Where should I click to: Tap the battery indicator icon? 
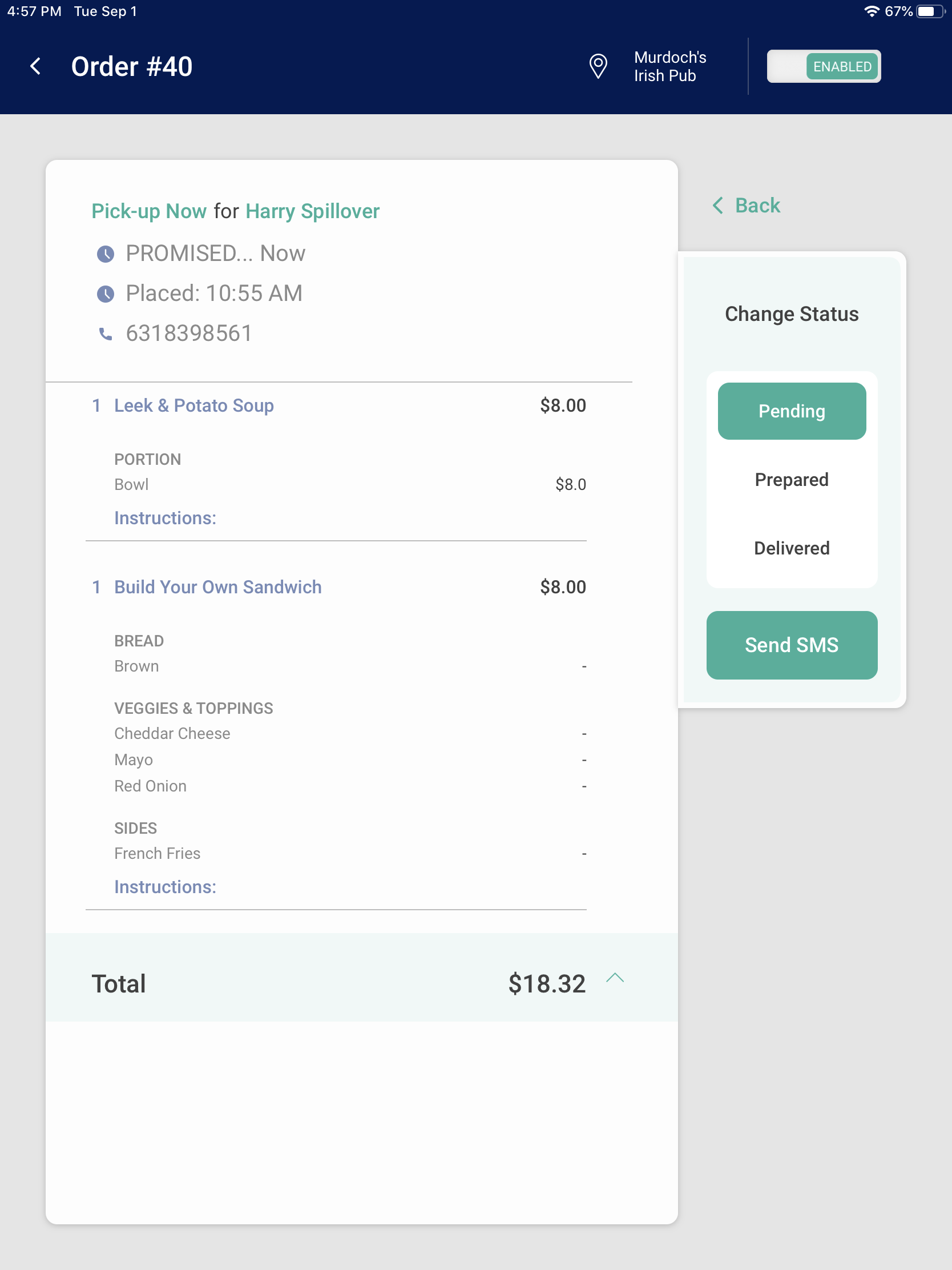pos(930,11)
